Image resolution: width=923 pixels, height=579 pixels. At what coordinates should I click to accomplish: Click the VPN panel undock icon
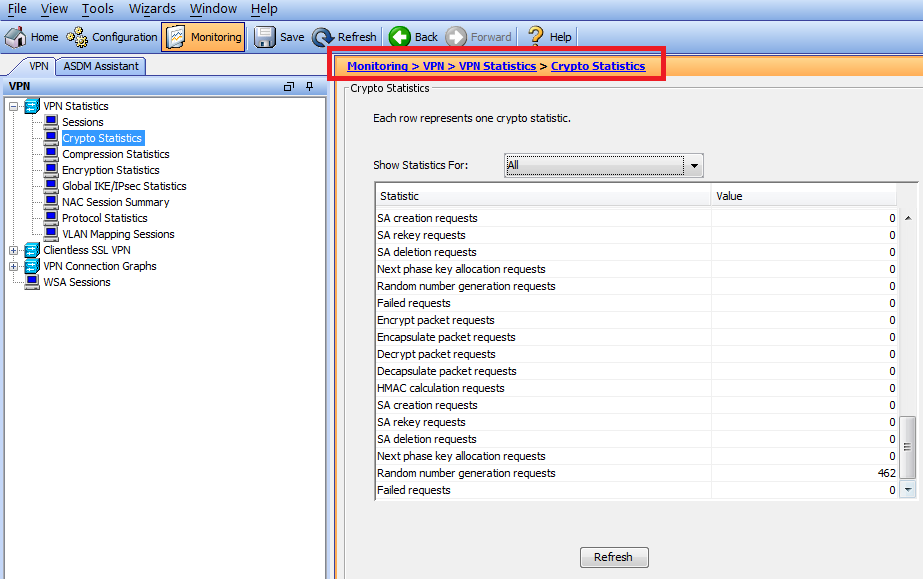pyautogui.click(x=289, y=86)
